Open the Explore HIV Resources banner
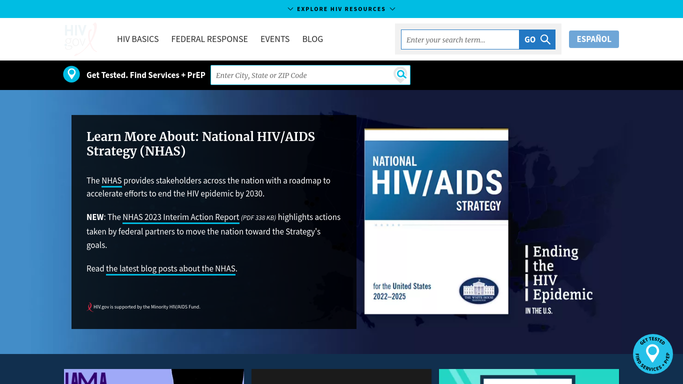Screen dimensions: 683x384 point(342,9)
